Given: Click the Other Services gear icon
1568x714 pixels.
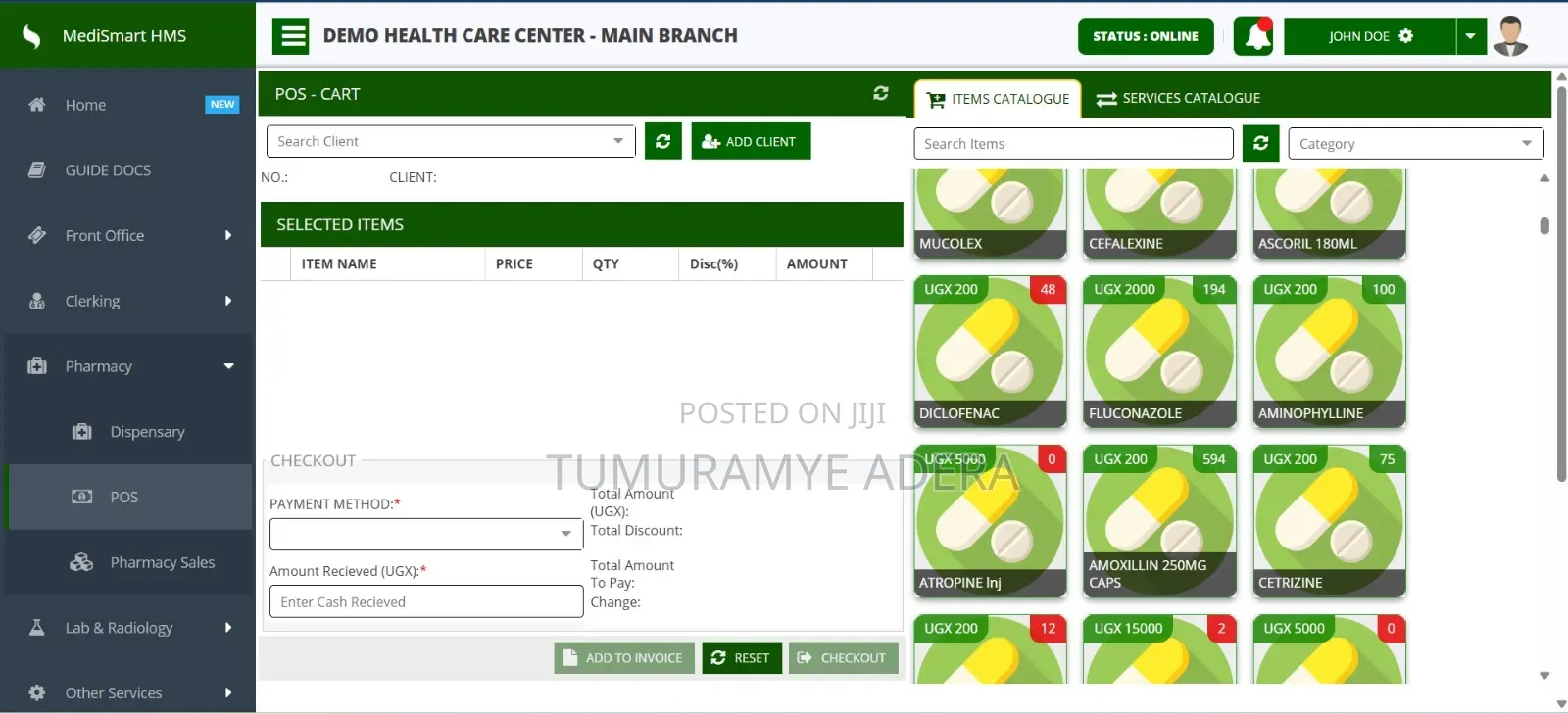Looking at the screenshot, I should [x=37, y=692].
